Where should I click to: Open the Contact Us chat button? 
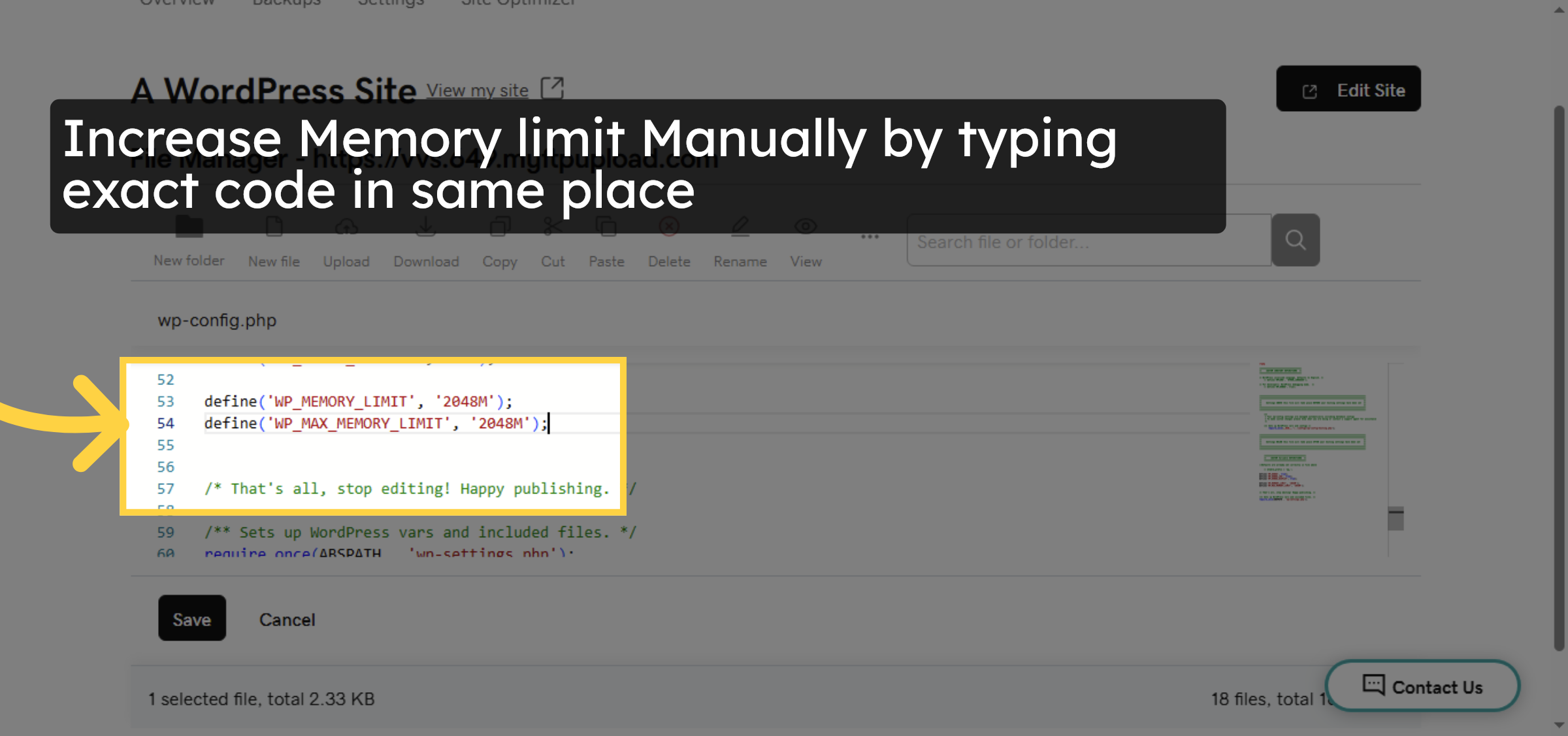[x=1422, y=686]
